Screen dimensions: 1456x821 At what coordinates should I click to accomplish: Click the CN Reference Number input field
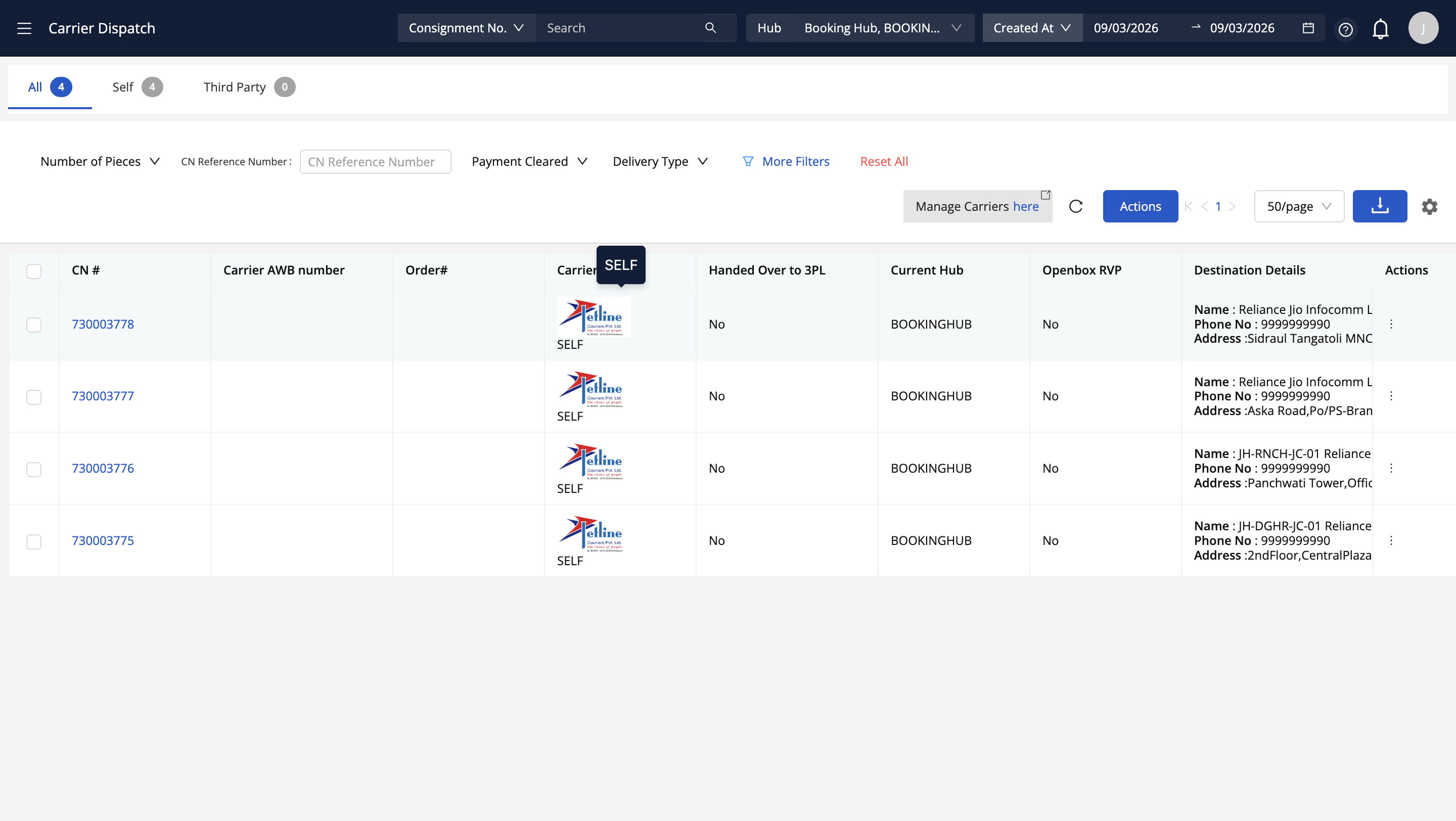tap(375, 162)
